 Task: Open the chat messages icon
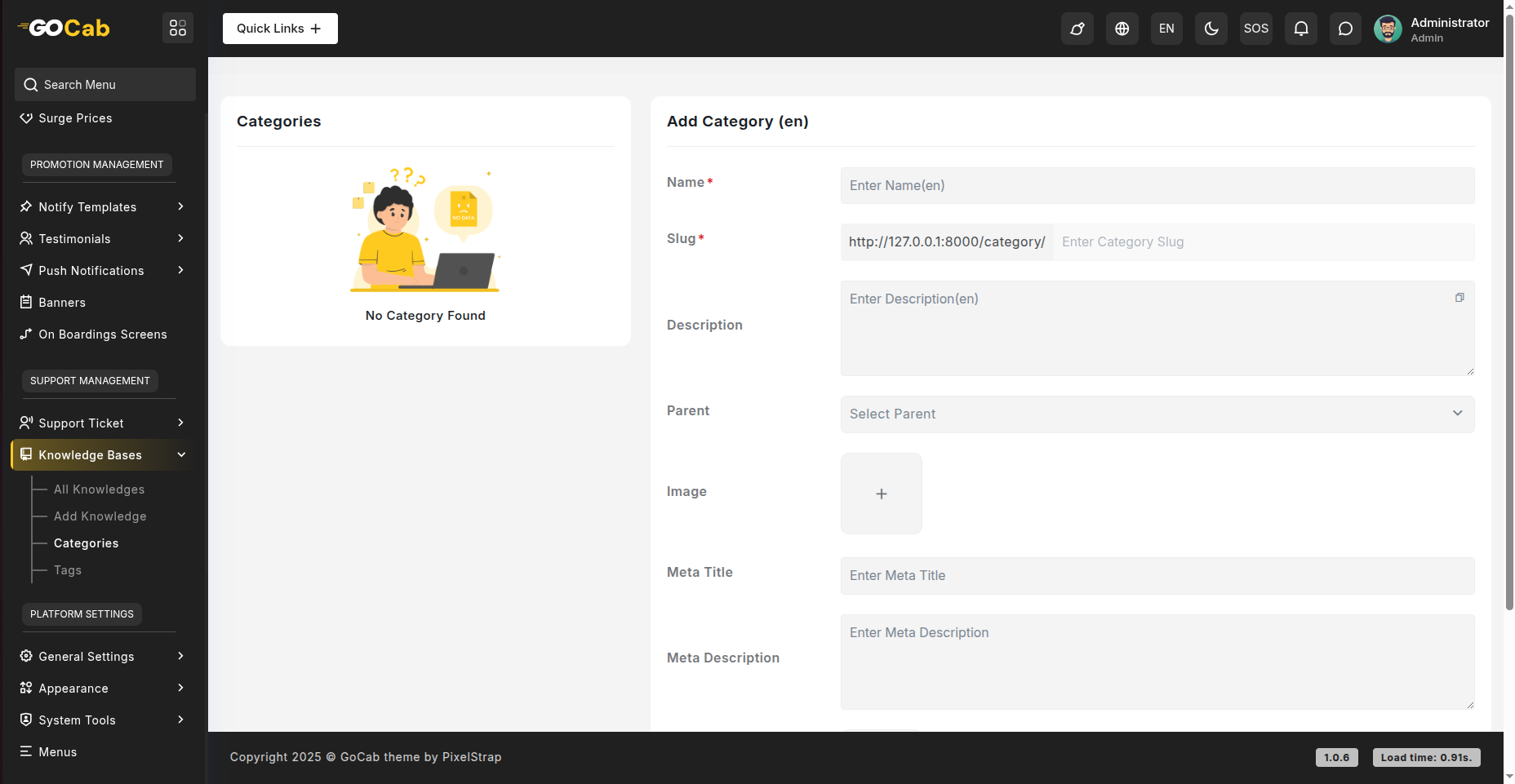1345,29
